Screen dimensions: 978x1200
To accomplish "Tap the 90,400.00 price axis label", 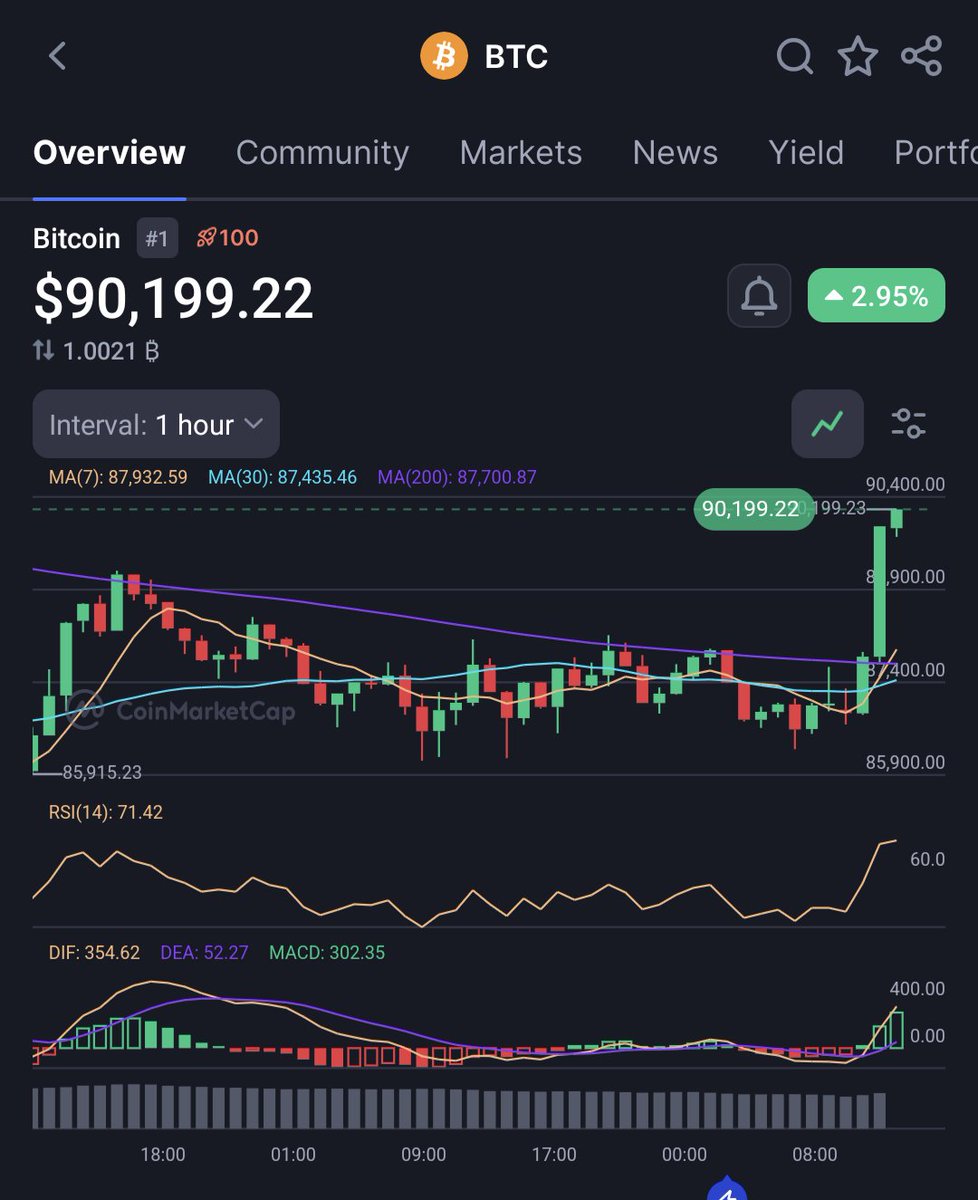I will pos(905,484).
